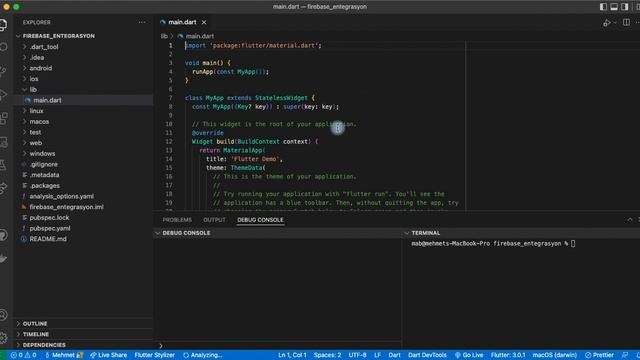Viewport: 640px width, 360px height.
Task: Open Accounts icon in activity bar
Action: [3, 315]
